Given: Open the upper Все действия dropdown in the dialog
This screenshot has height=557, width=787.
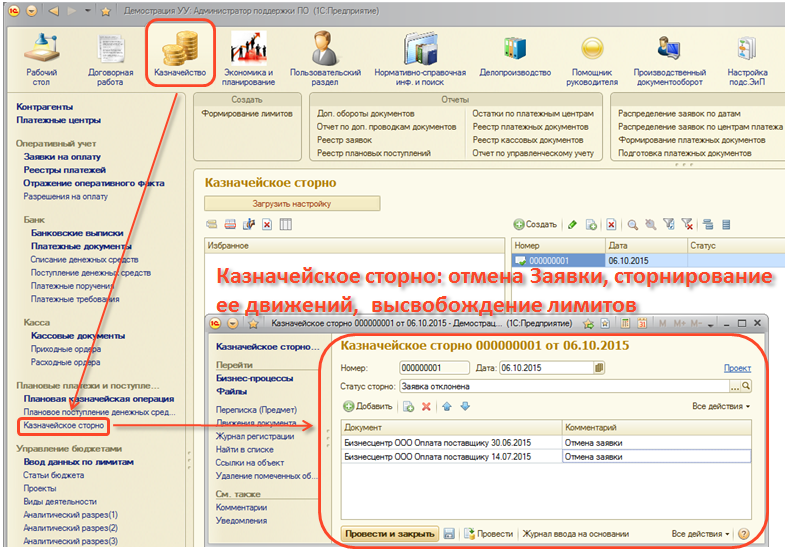Looking at the screenshot, I should (x=720, y=407).
